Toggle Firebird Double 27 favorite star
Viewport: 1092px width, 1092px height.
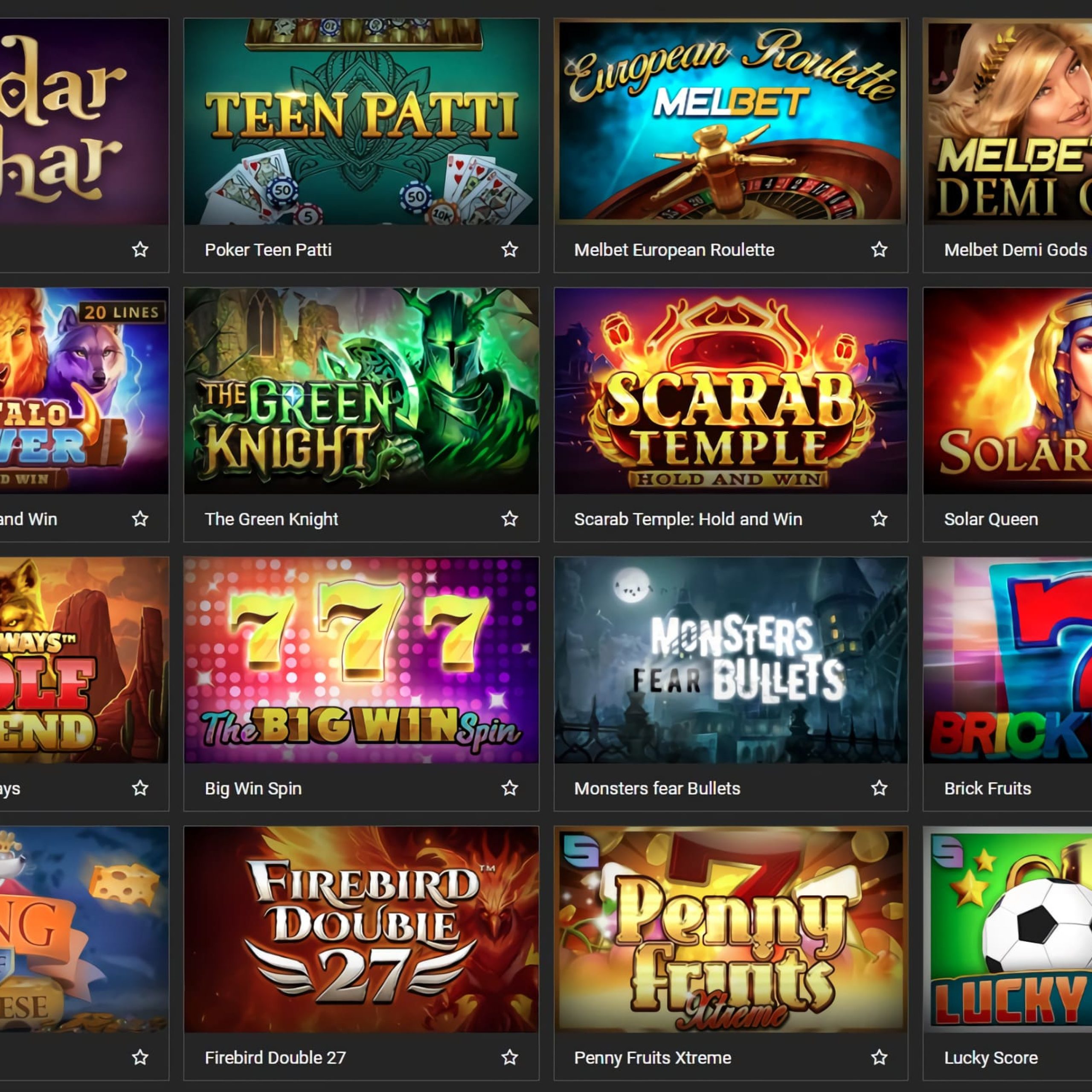coord(509,1057)
